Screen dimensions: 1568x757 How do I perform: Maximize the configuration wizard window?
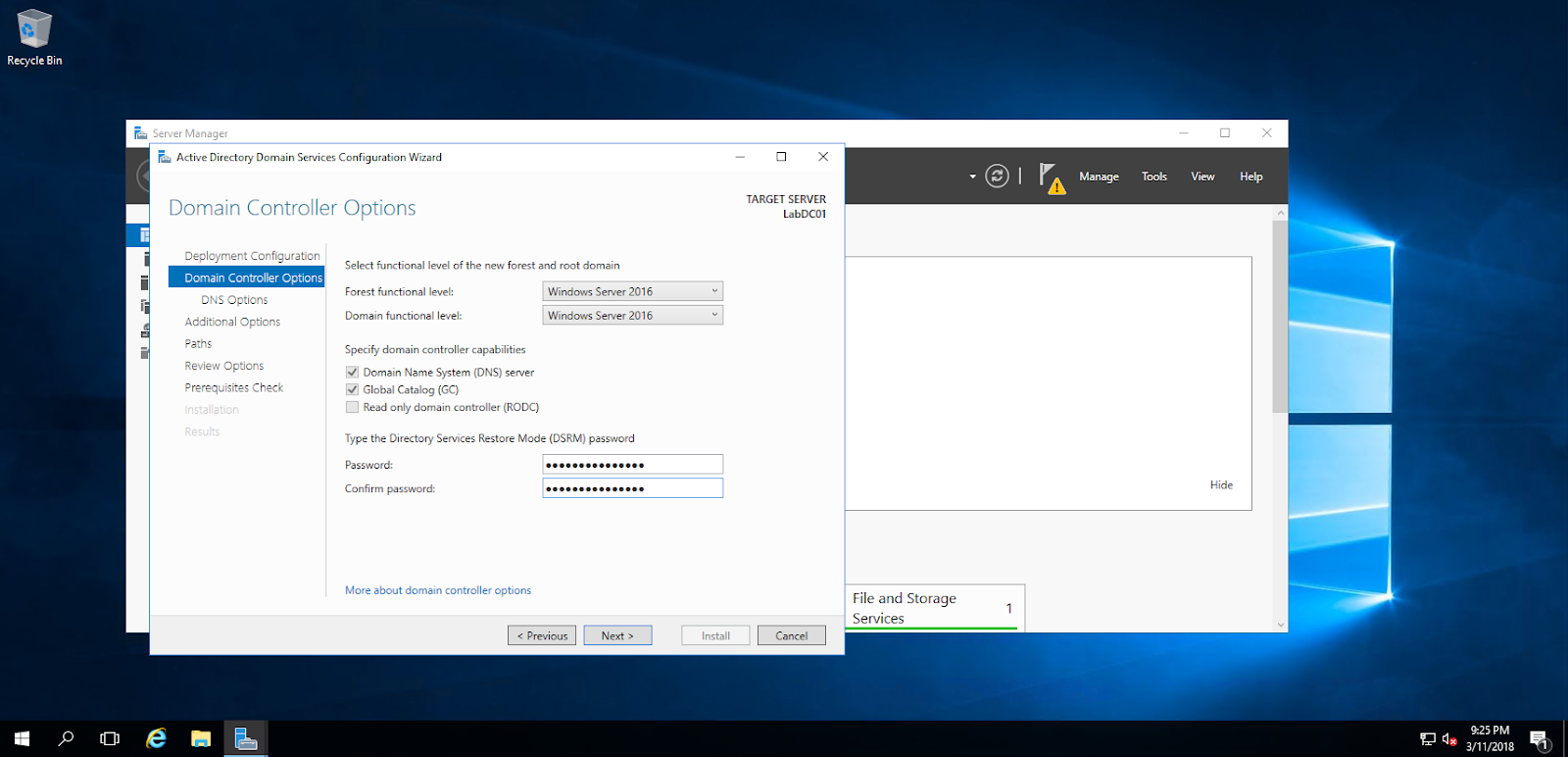pos(781,157)
